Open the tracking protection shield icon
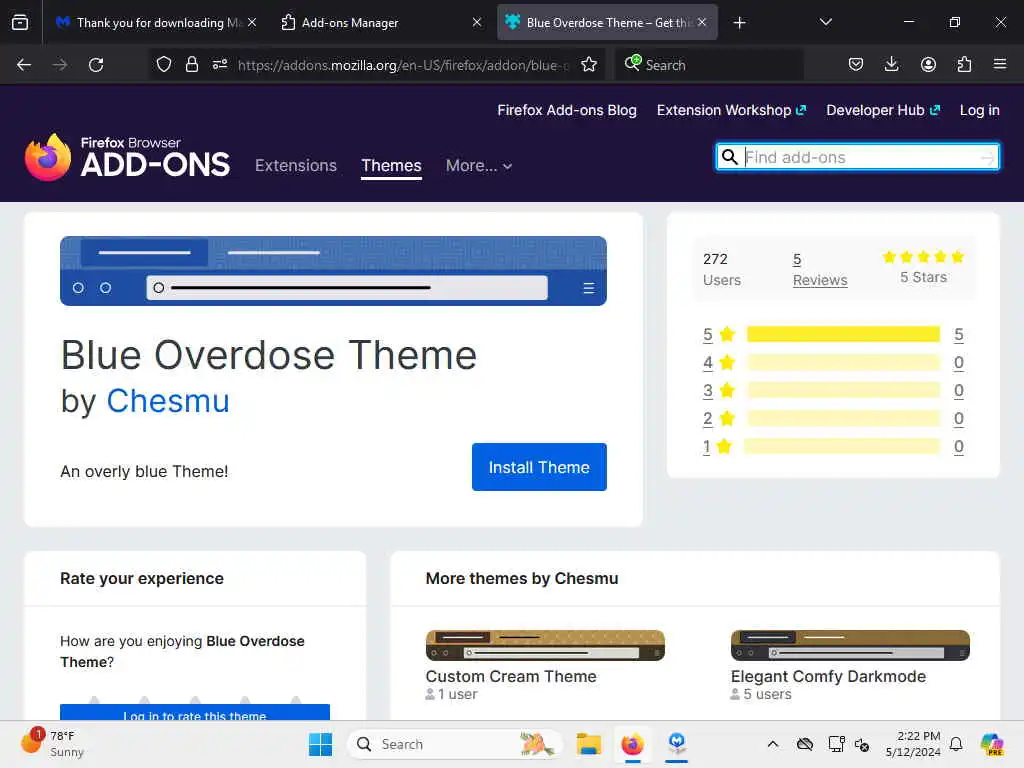Viewport: 1024px width, 768px height. 164,64
